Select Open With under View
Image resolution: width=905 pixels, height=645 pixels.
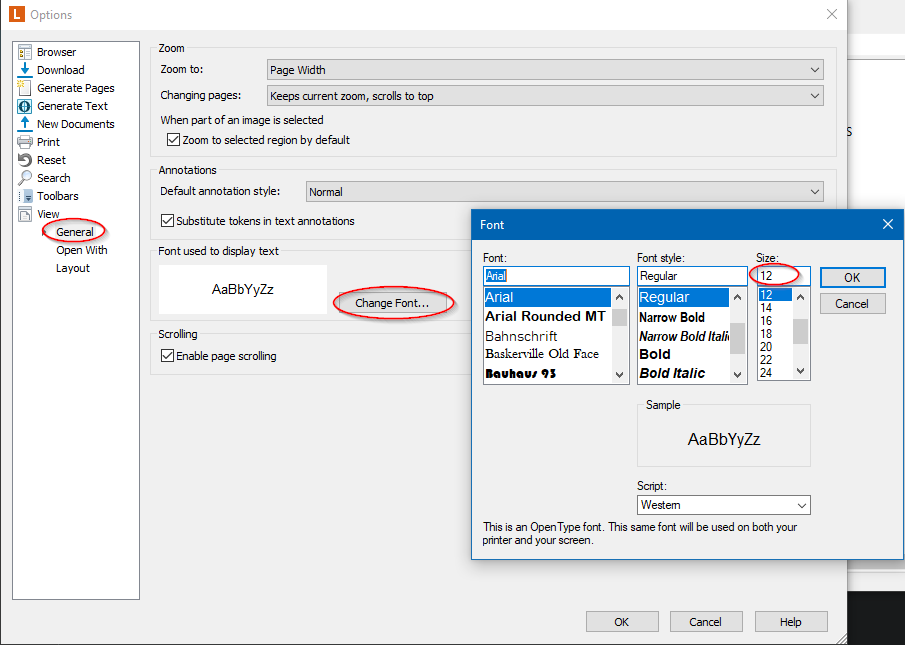coord(81,250)
